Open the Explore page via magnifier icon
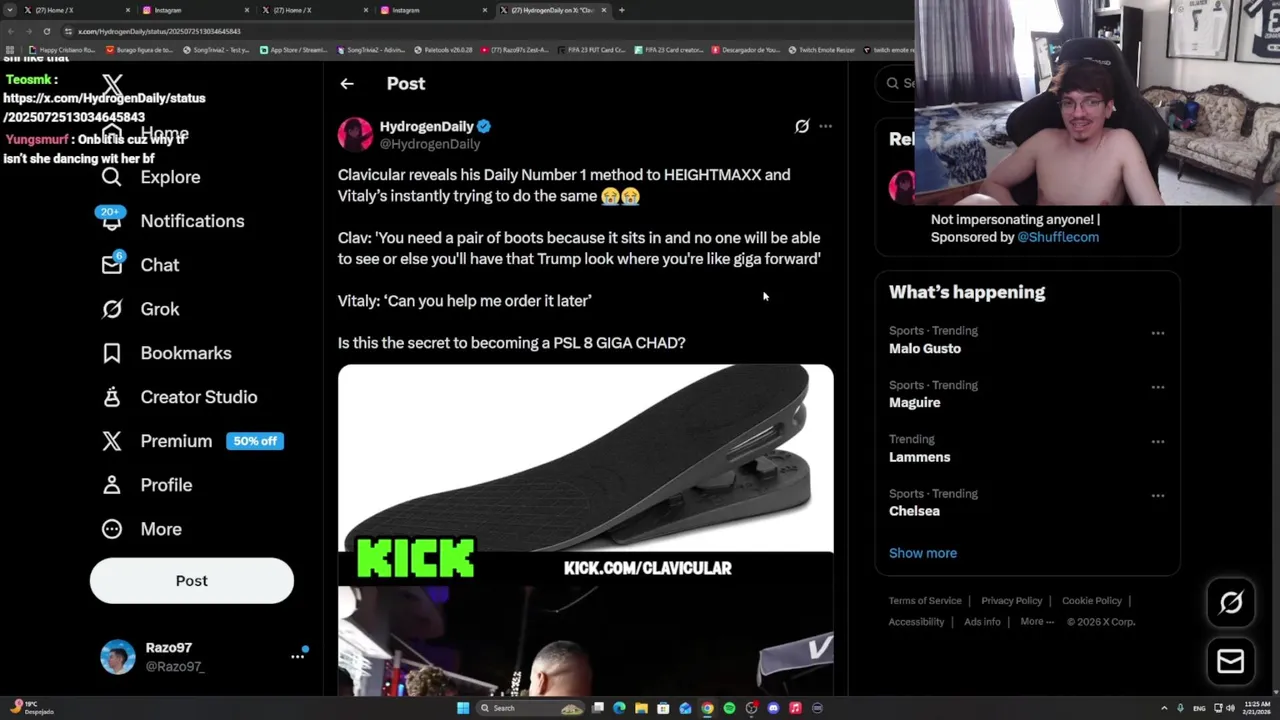Viewport: 1280px width, 720px height. point(112,177)
